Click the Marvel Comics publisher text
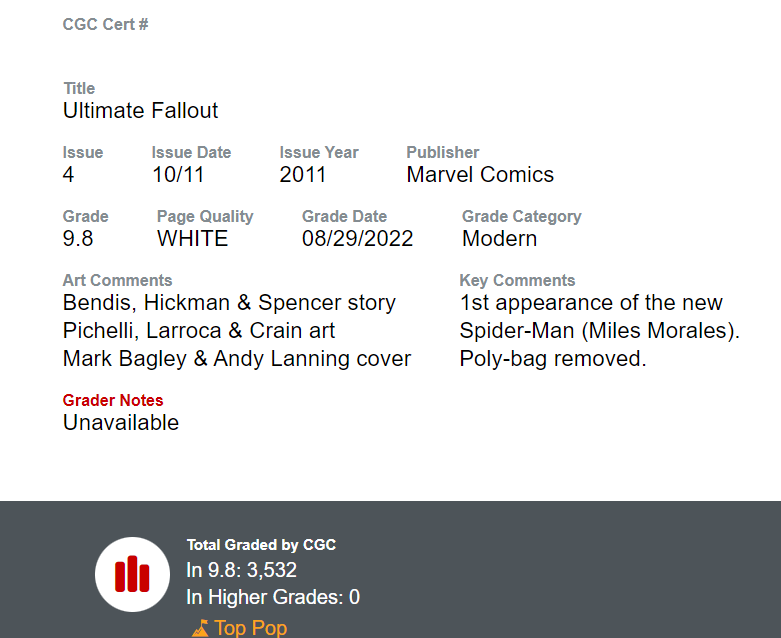 (480, 175)
